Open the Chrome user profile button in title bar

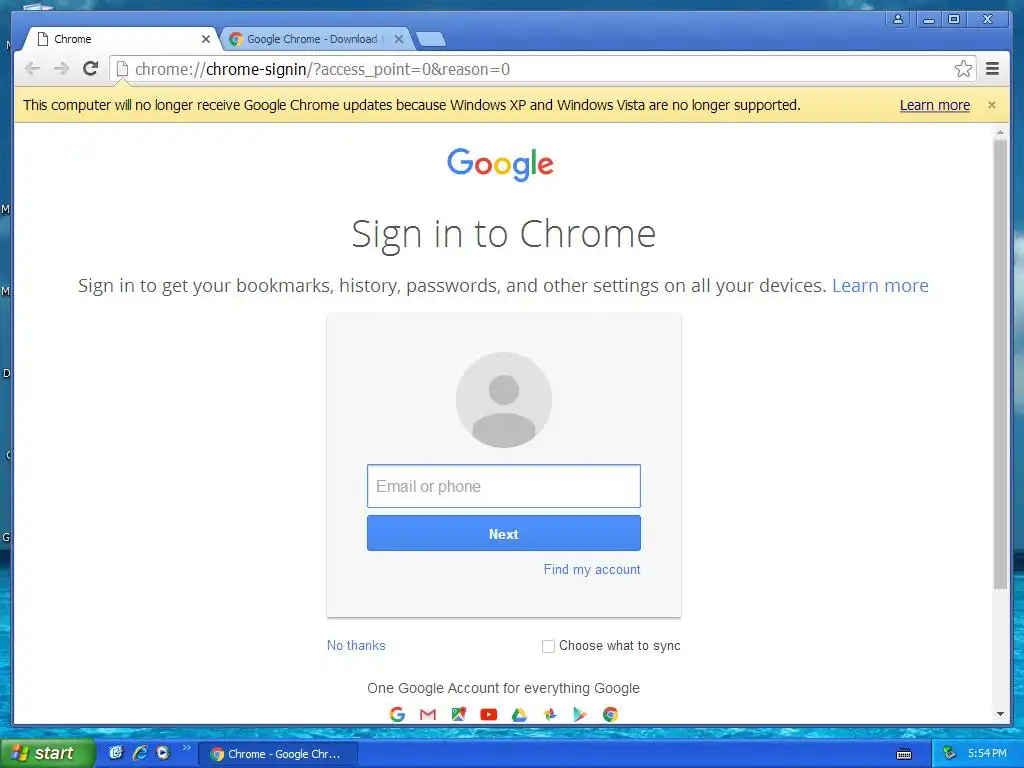(898, 19)
